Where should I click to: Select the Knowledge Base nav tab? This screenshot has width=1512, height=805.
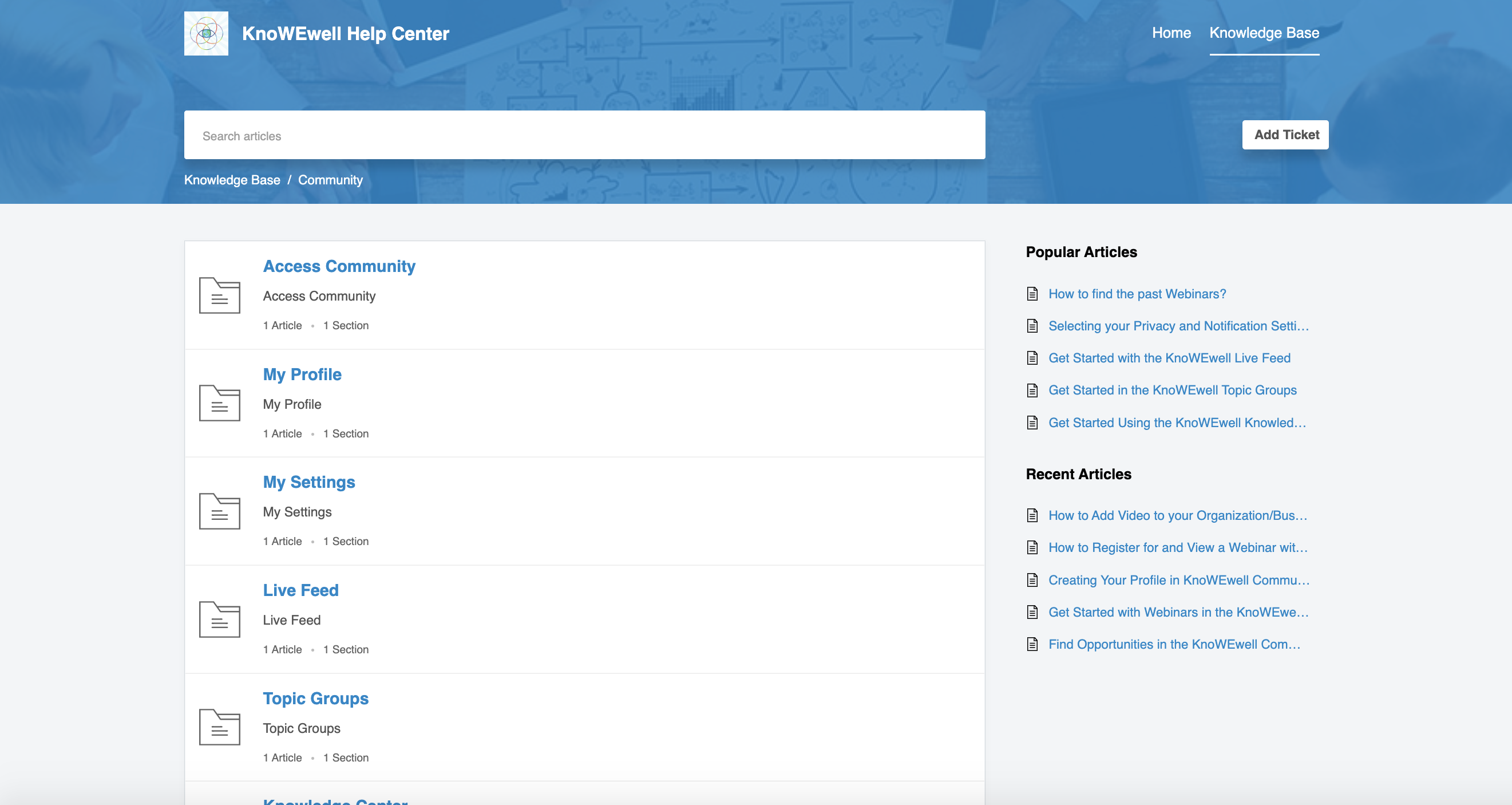coord(1264,33)
